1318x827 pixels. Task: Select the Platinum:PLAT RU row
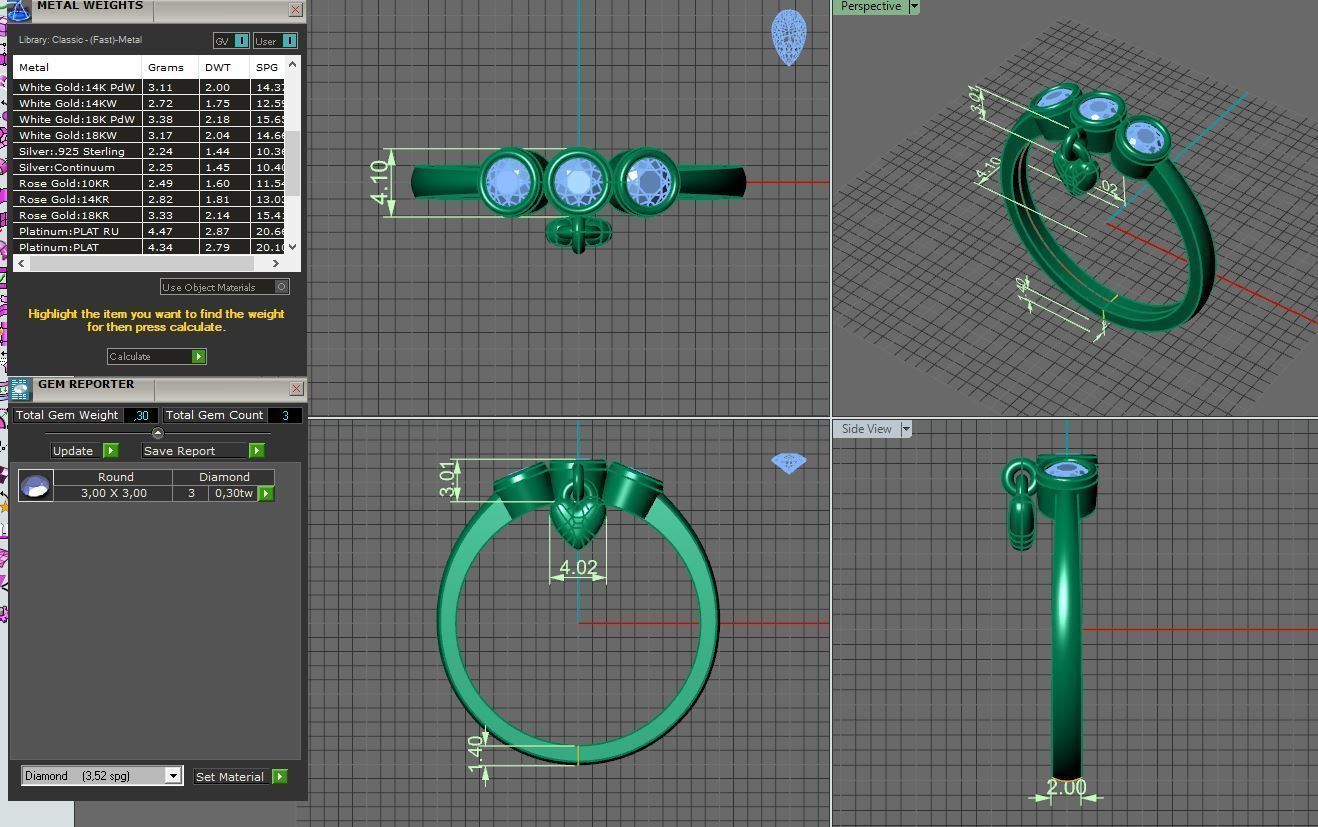click(x=150, y=231)
